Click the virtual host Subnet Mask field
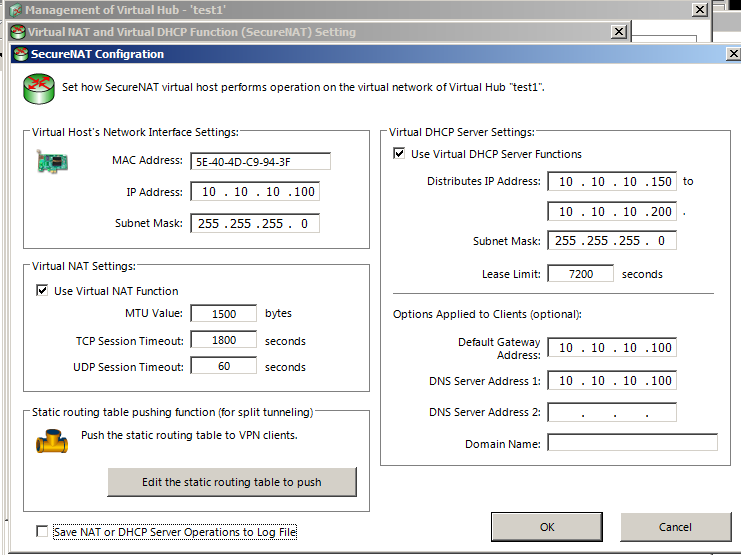This screenshot has width=741, height=555. pos(255,223)
